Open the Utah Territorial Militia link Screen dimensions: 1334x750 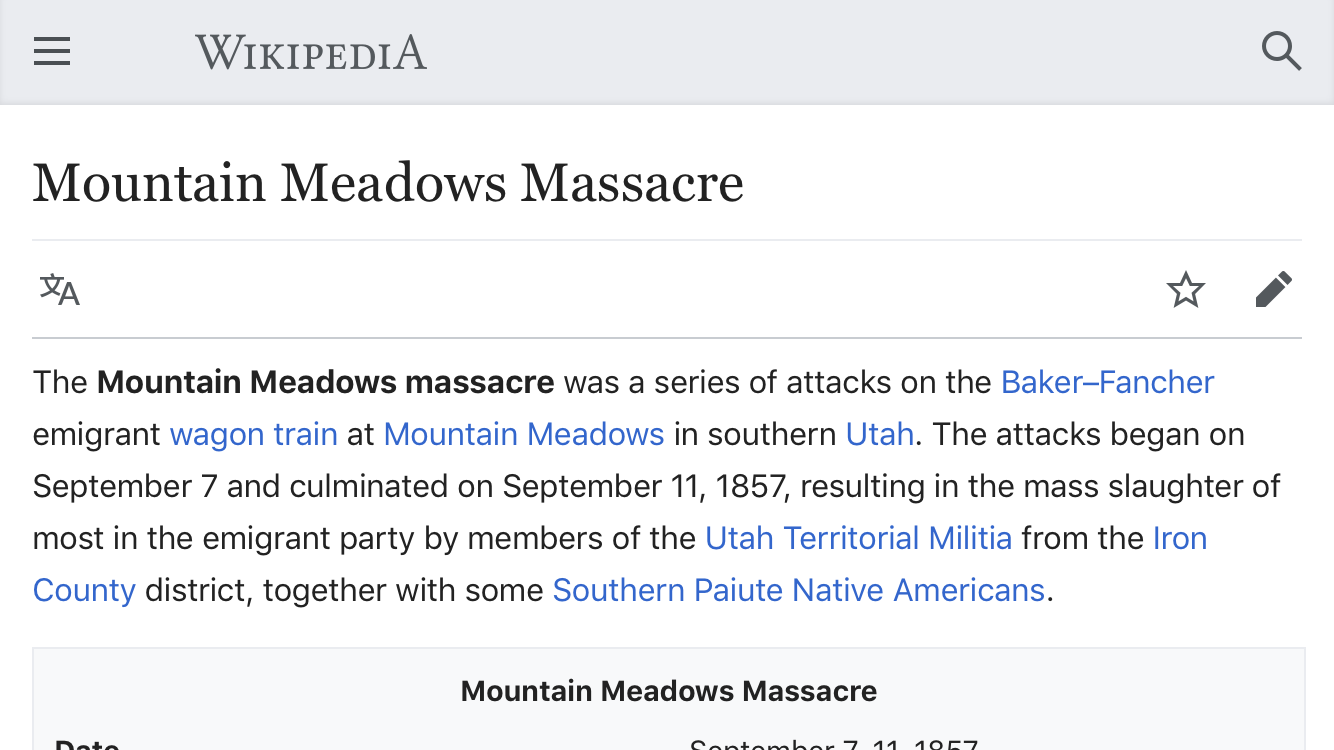859,538
